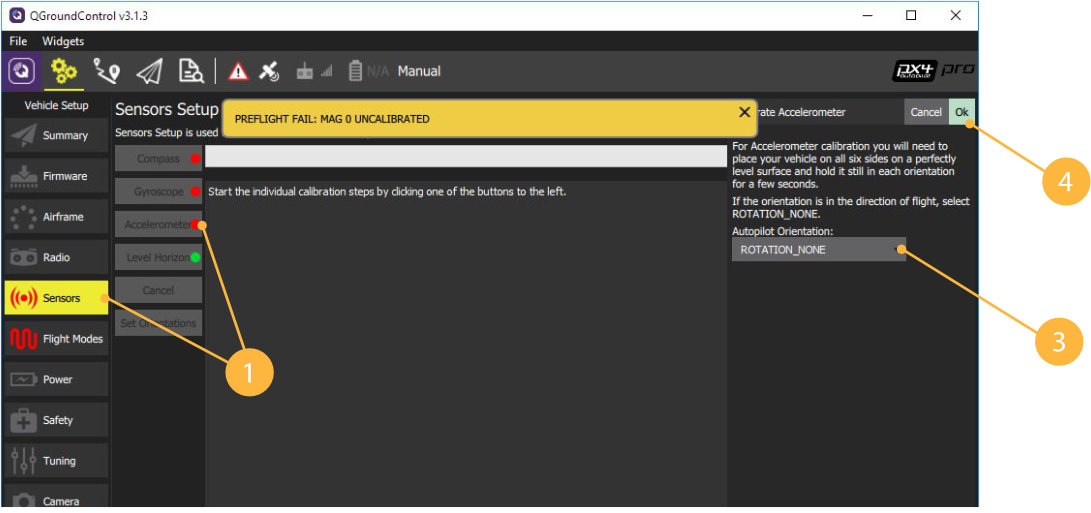Select the Sensors setup page
Screen dimensions: 1091x513
coord(56,298)
